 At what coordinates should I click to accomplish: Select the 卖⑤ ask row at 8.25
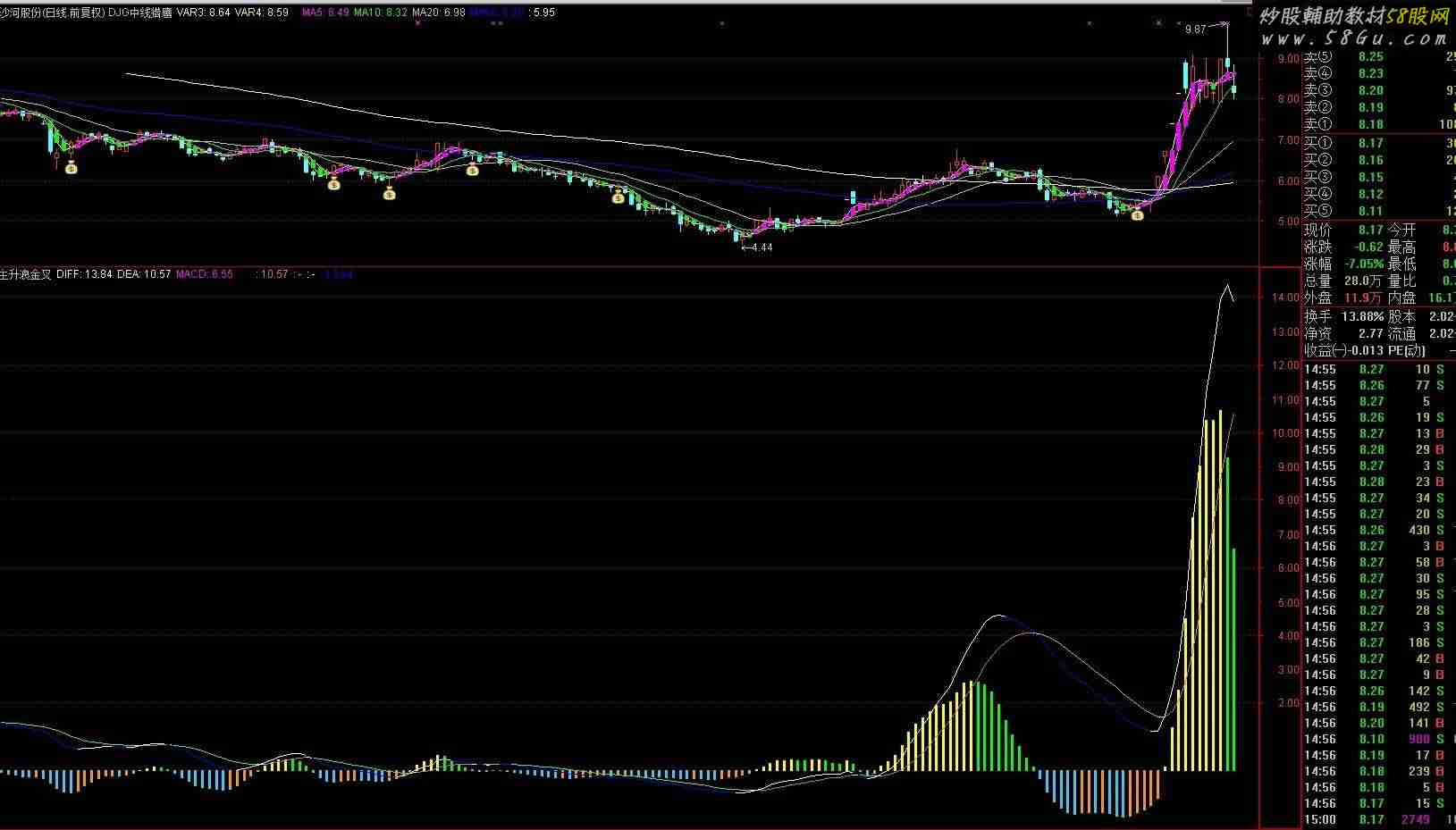(x=1379, y=57)
